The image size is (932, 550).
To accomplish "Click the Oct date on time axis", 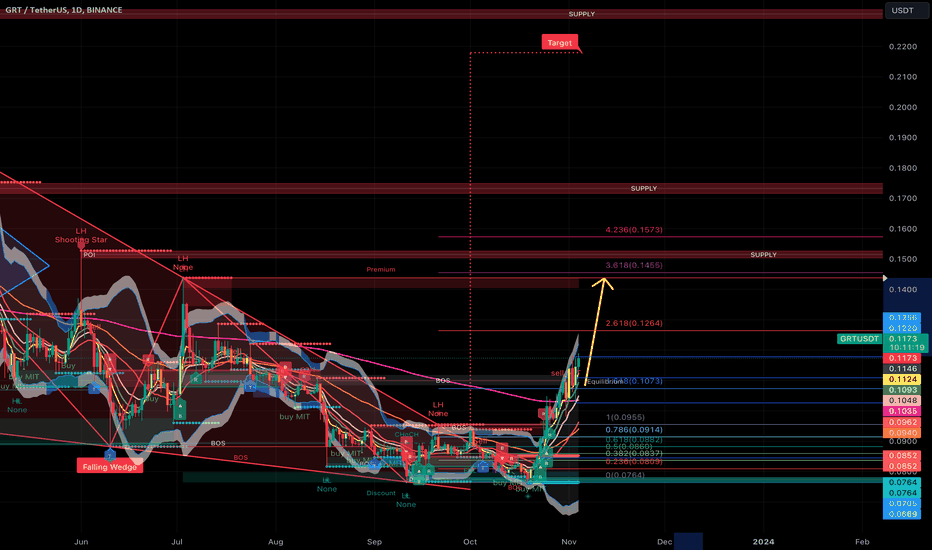I will [x=470, y=542].
